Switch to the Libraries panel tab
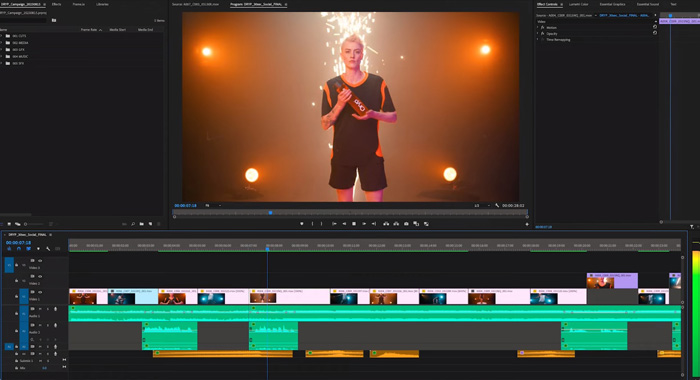700x380 pixels. tap(102, 4)
